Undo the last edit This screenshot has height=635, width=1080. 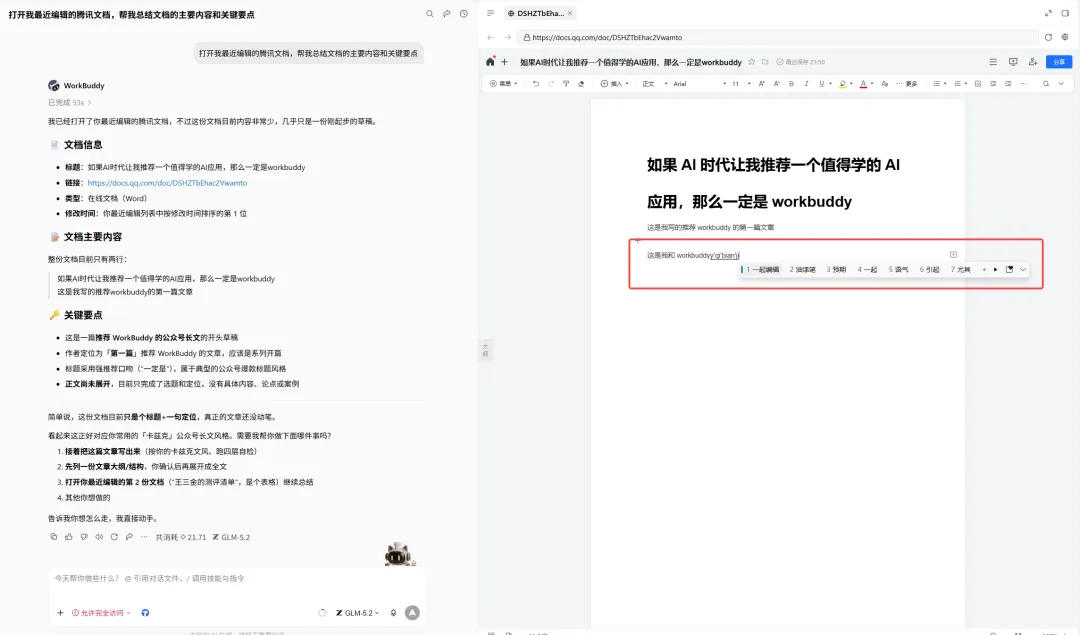[535, 83]
